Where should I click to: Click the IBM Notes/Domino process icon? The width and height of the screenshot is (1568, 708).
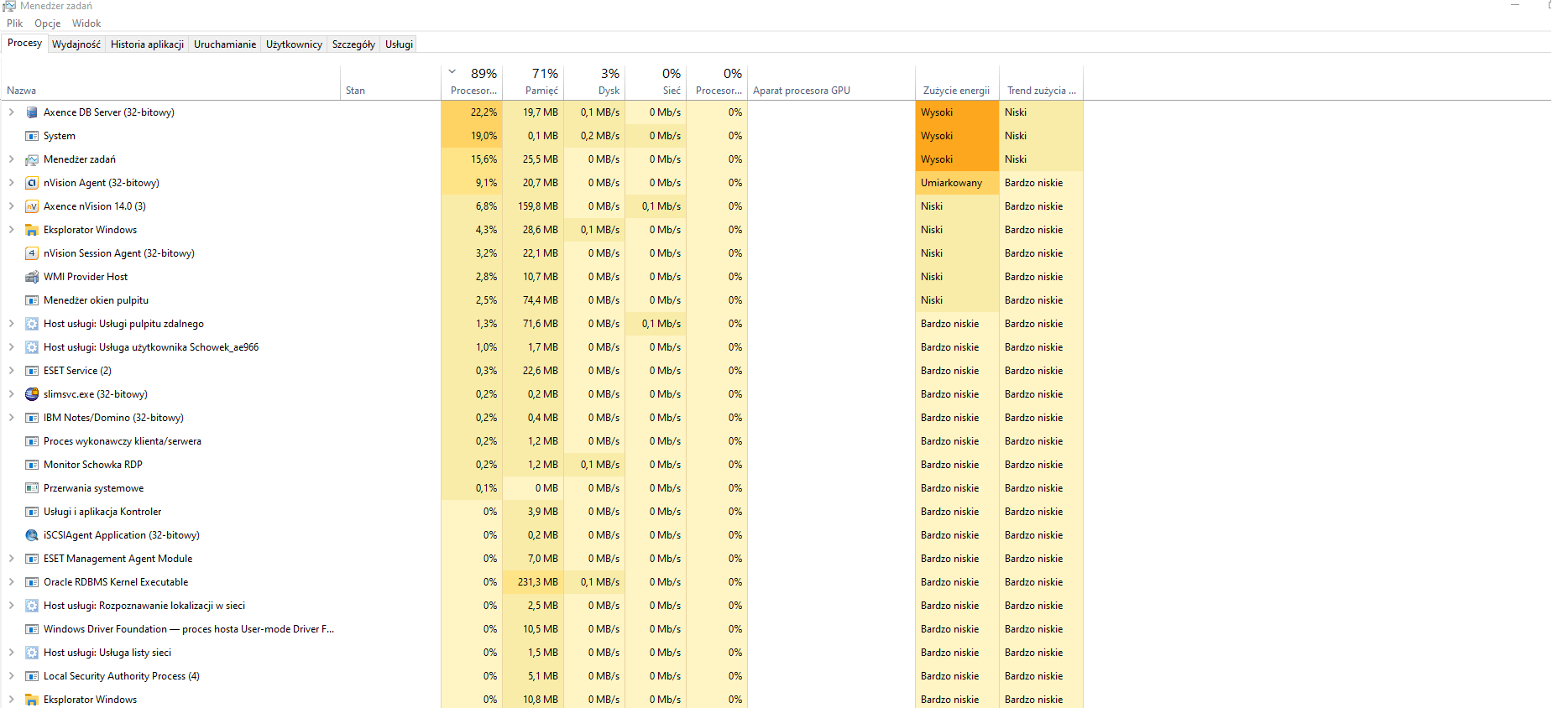click(32, 418)
